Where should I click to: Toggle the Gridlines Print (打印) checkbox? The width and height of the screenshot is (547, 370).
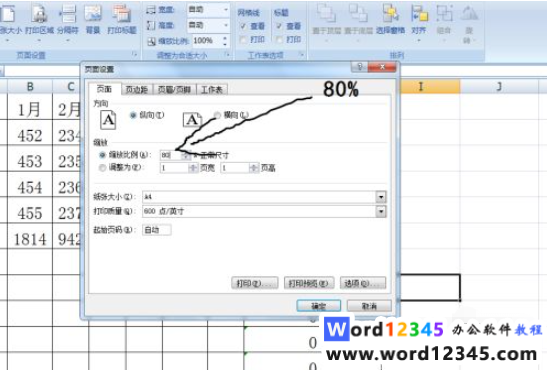[x=243, y=40]
